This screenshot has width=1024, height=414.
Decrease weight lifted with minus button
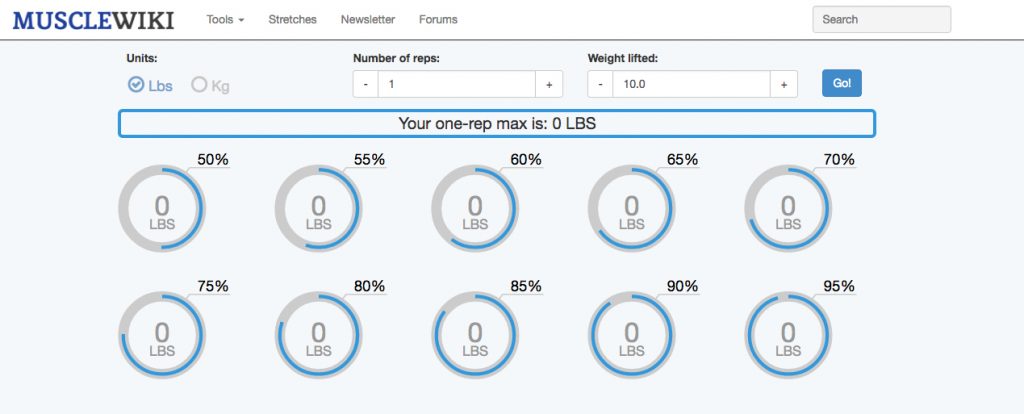(x=600, y=84)
